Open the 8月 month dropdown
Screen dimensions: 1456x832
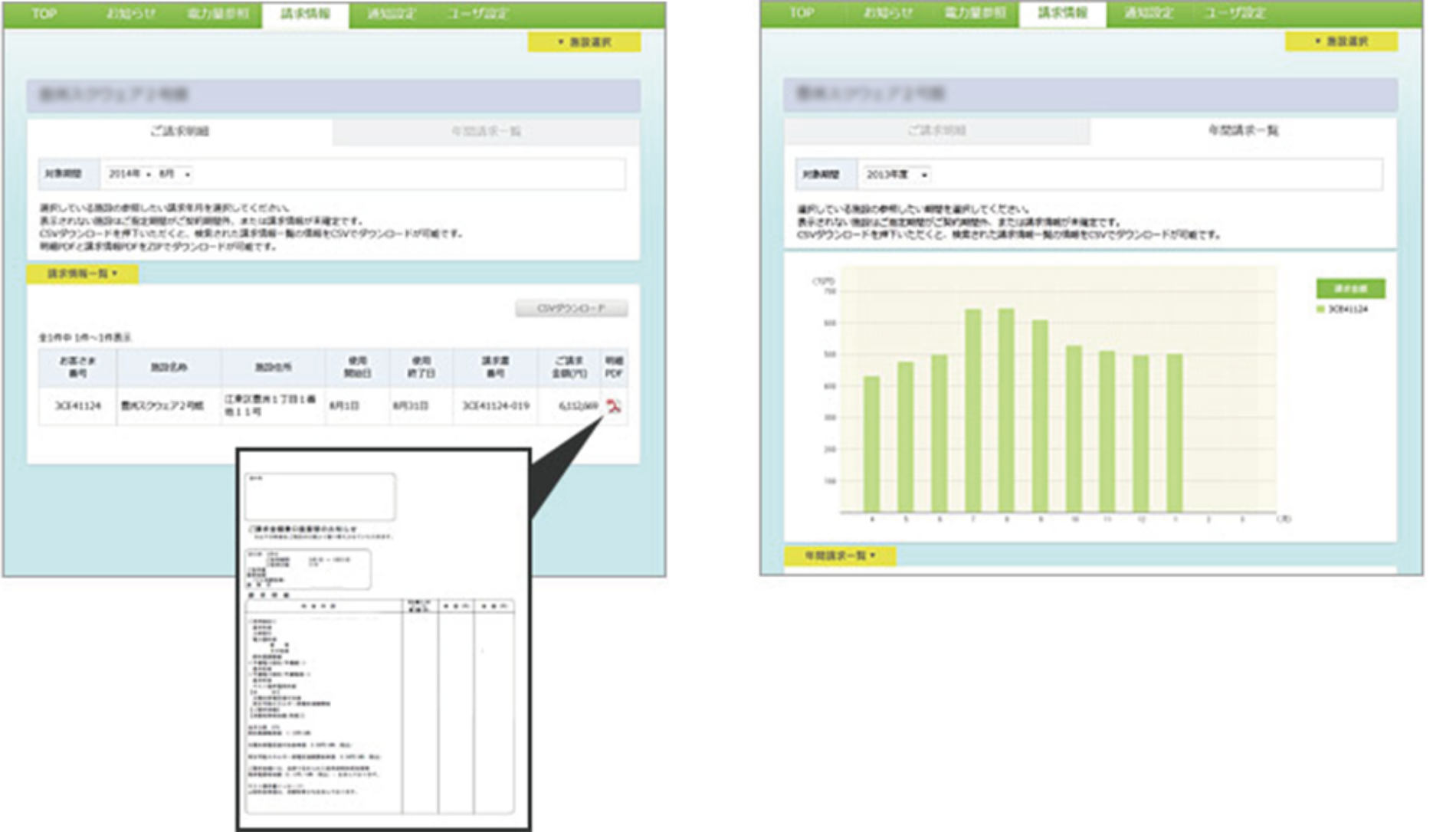[175, 175]
